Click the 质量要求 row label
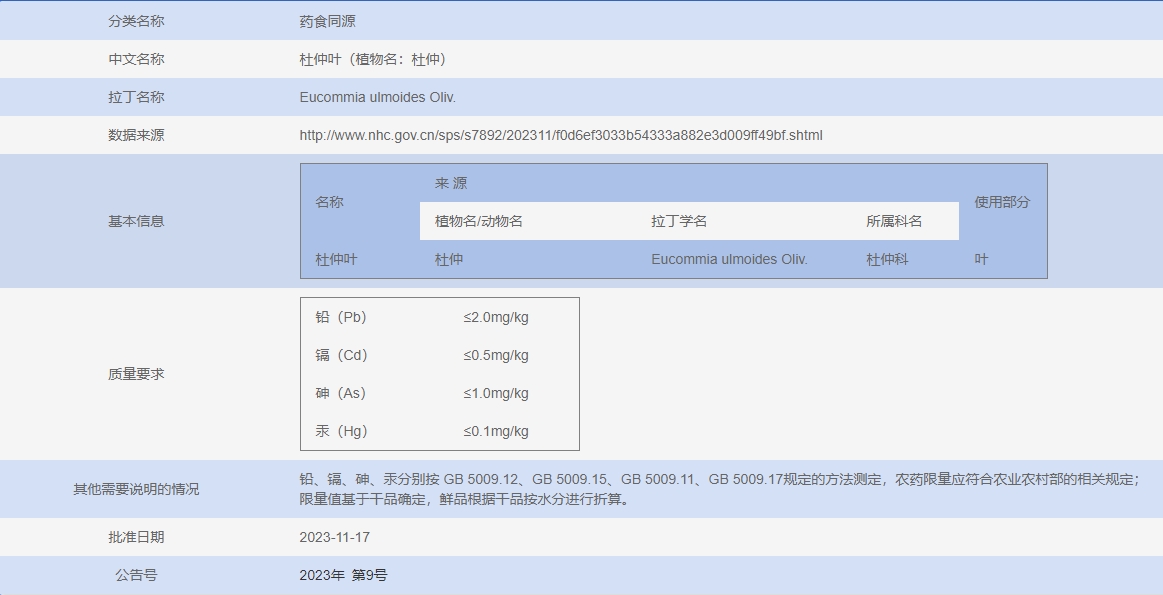1163x595 pixels. coord(136,374)
